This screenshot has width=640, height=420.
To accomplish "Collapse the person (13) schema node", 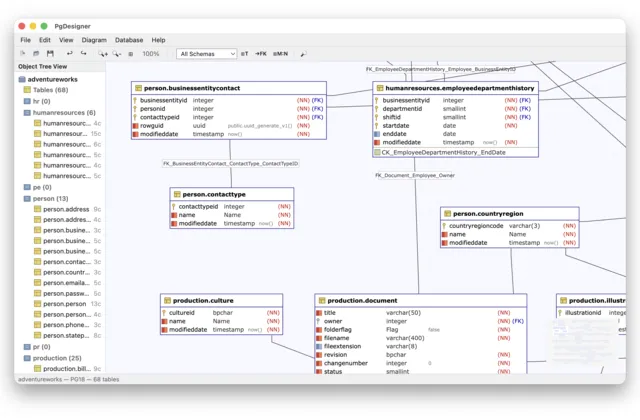I will pyautogui.click(x=46, y=199).
